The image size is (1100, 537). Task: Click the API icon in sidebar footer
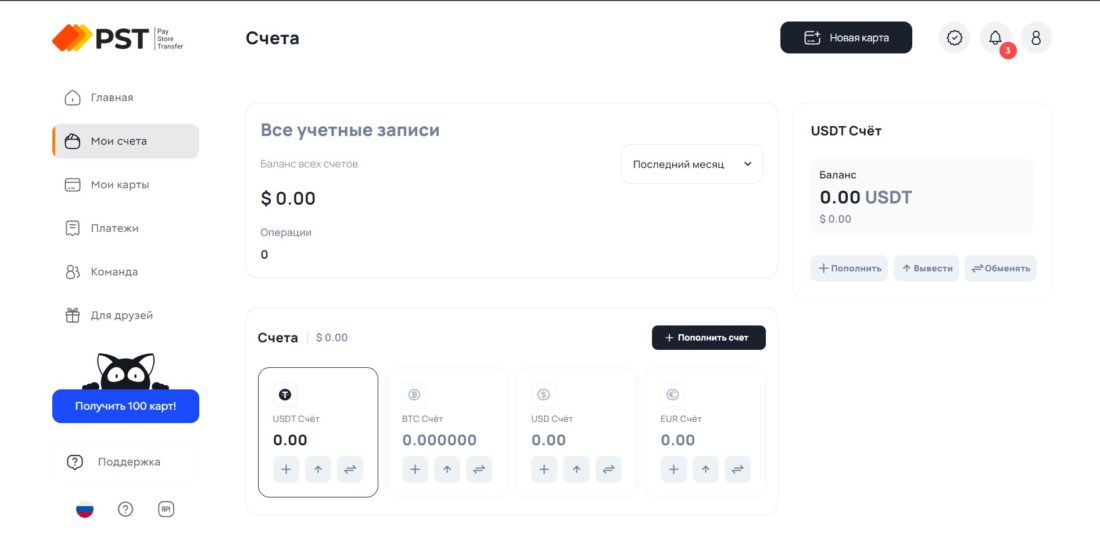click(166, 509)
